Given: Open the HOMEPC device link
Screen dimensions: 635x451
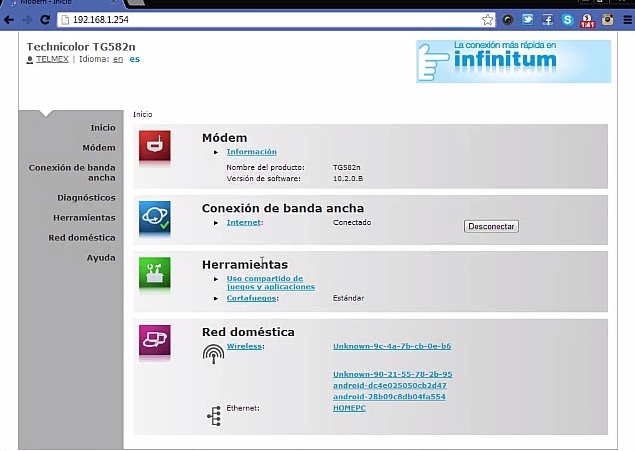Looking at the screenshot, I should point(349,407).
